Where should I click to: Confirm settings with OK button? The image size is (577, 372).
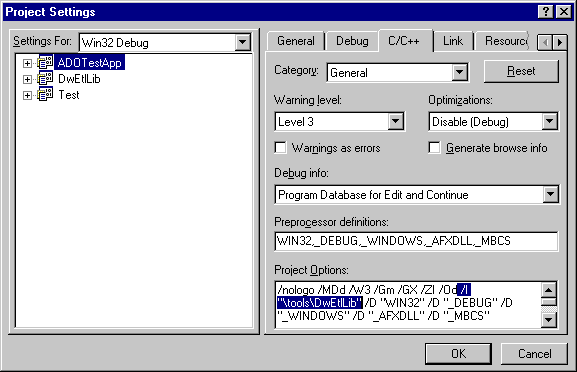point(459,354)
